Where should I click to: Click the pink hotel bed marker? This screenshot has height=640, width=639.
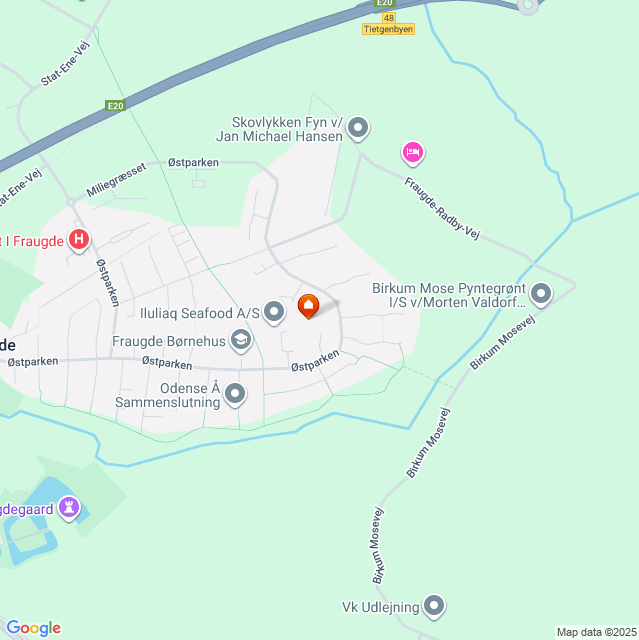coord(413,153)
